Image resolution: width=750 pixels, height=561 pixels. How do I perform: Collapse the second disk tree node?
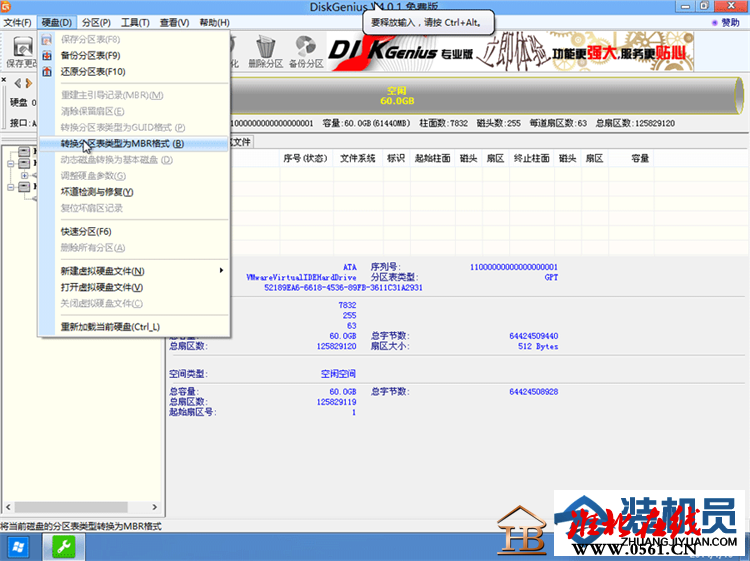(x=11, y=164)
